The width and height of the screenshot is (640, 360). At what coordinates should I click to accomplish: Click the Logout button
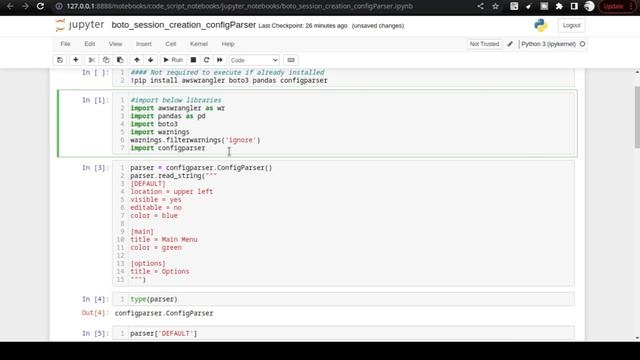coord(571,25)
